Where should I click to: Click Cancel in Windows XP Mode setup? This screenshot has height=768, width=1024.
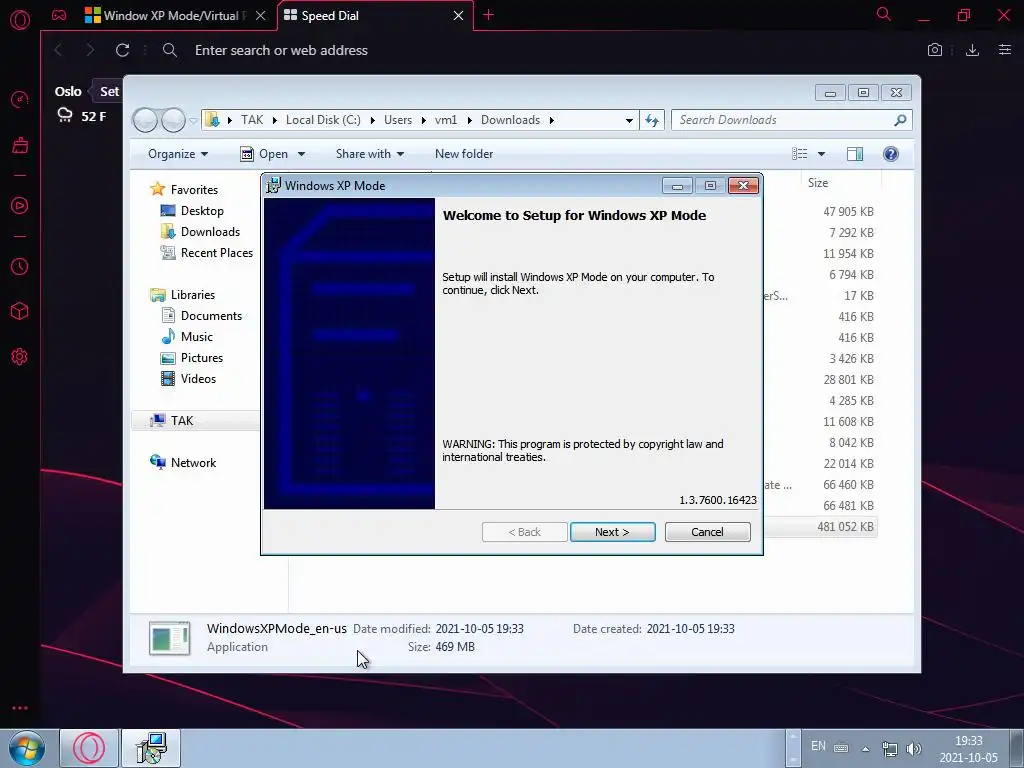(707, 532)
